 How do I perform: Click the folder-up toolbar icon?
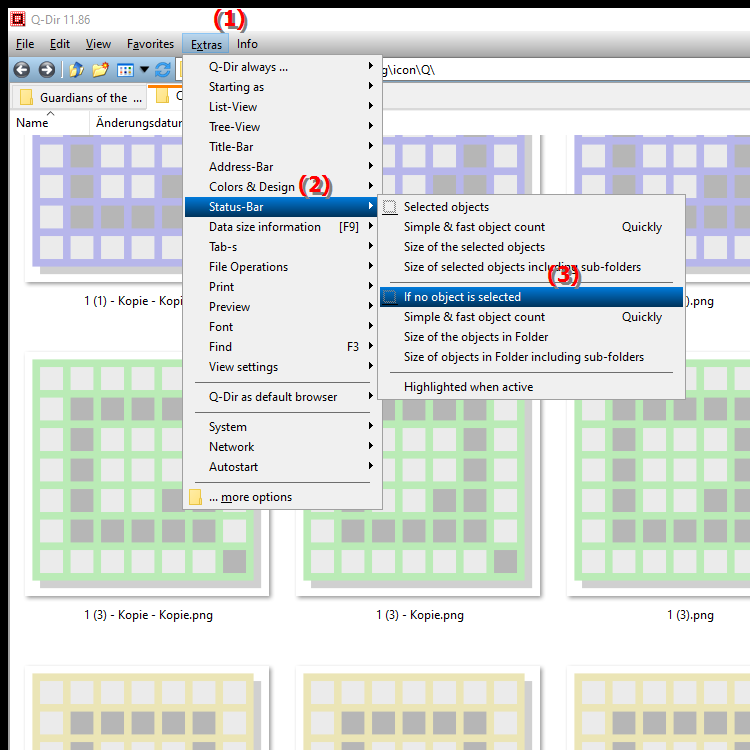click(x=77, y=70)
